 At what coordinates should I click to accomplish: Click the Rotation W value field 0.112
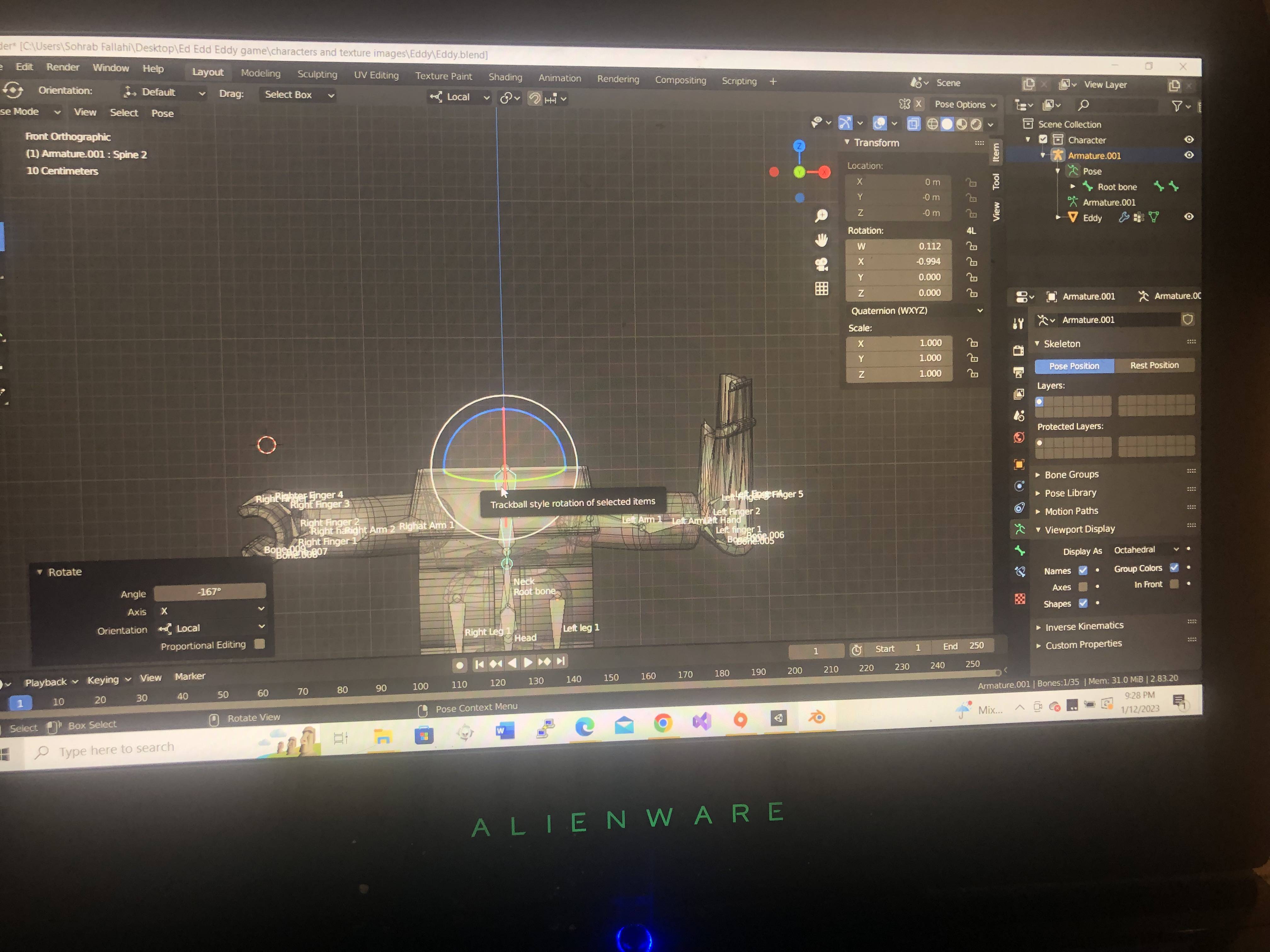(899, 246)
